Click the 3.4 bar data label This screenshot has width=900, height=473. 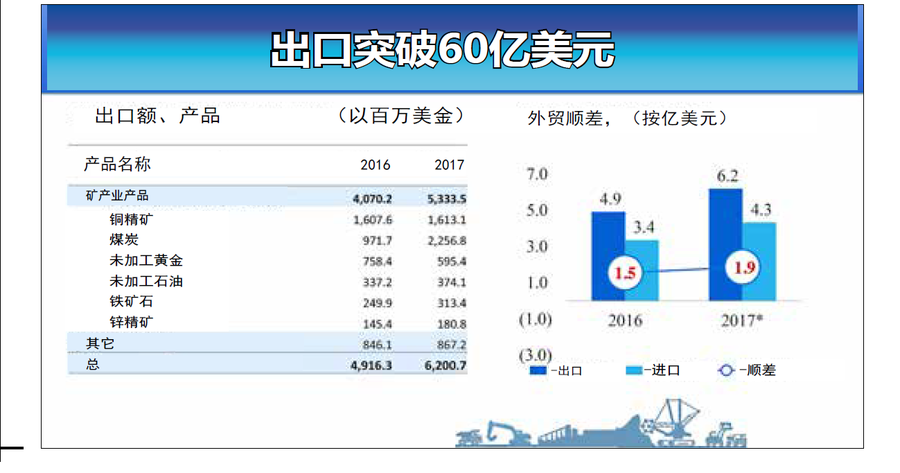(643, 227)
